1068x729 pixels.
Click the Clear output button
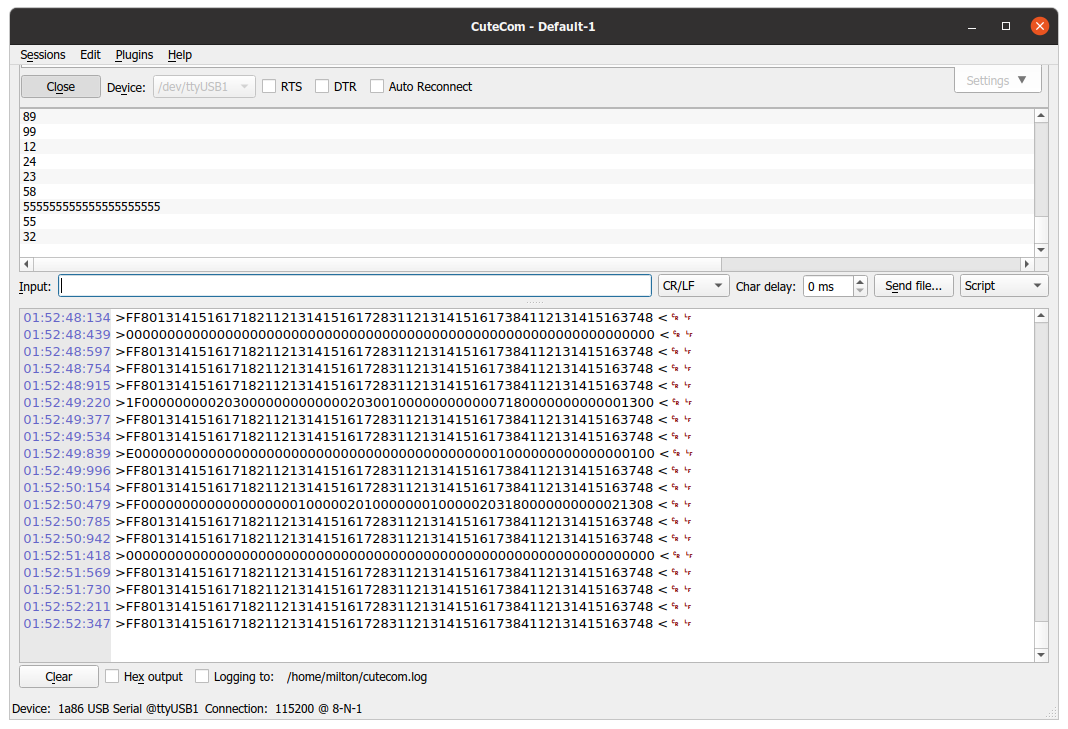click(59, 677)
